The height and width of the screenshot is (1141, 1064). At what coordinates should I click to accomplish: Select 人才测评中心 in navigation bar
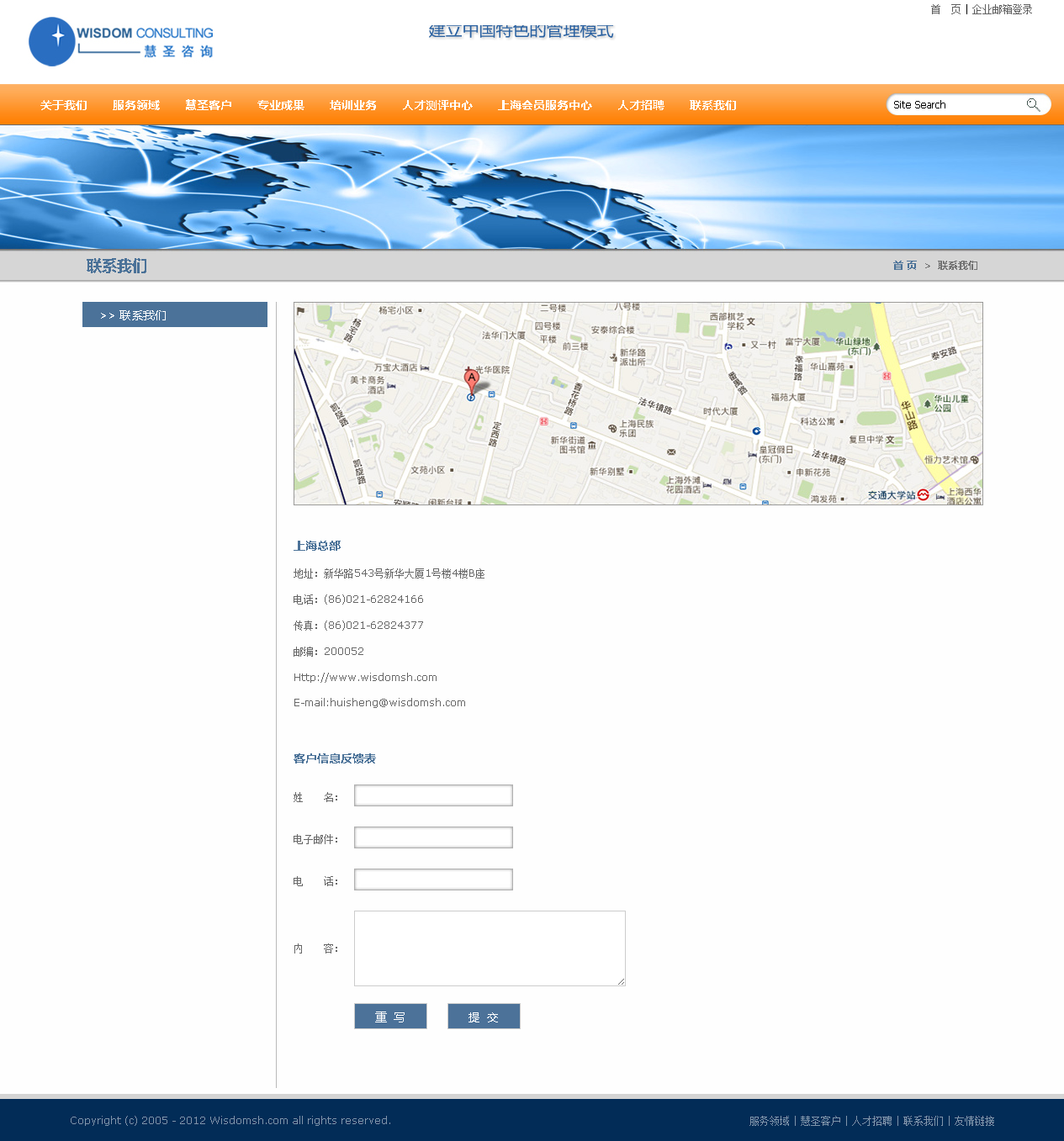(x=437, y=105)
